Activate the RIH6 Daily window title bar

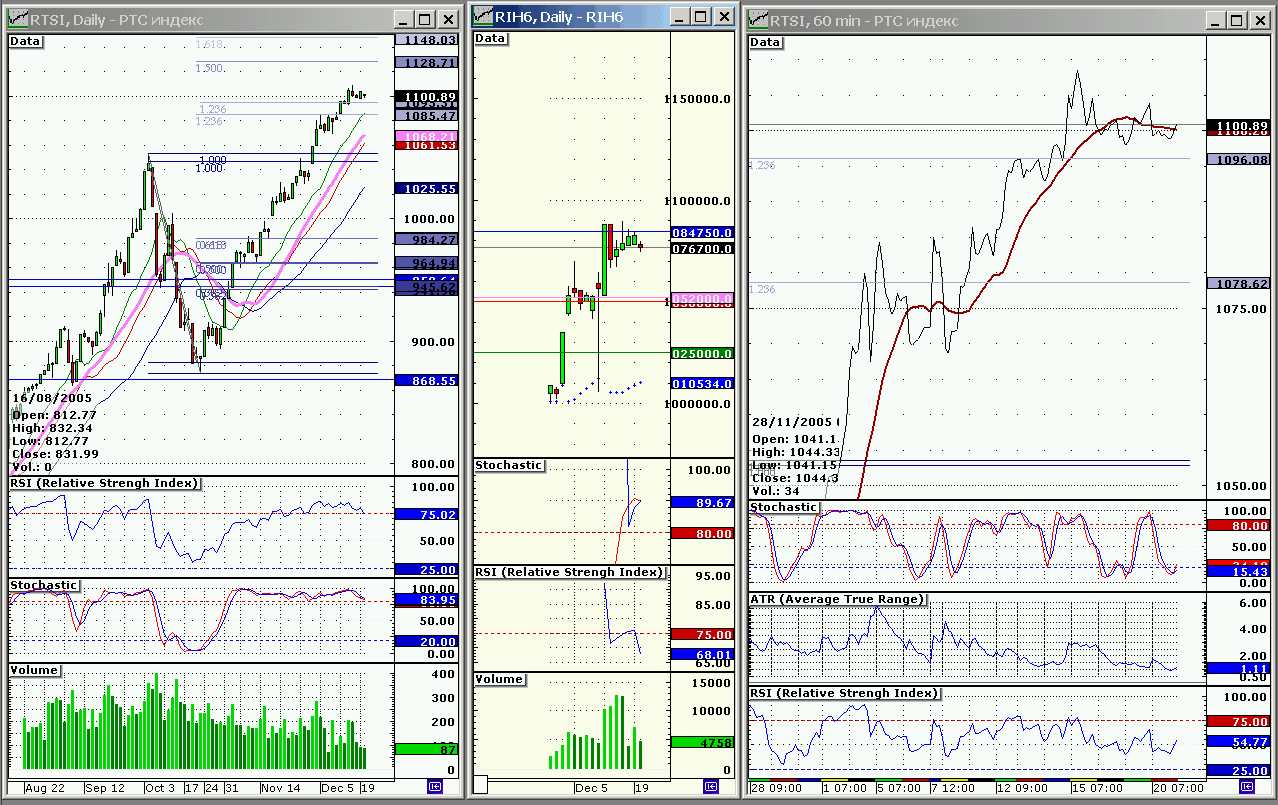580,16
